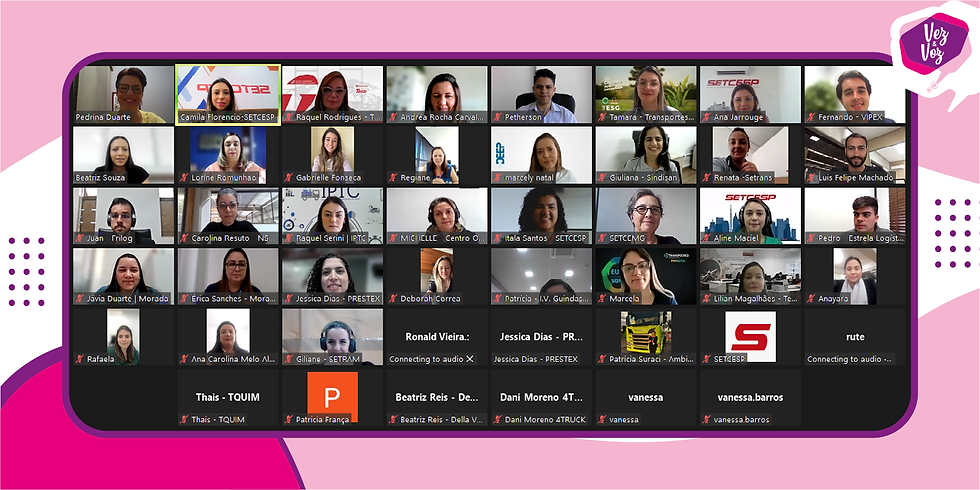Click muted mic icon next to Thais - TQUIM label
980x490 pixels.
coord(184,419)
